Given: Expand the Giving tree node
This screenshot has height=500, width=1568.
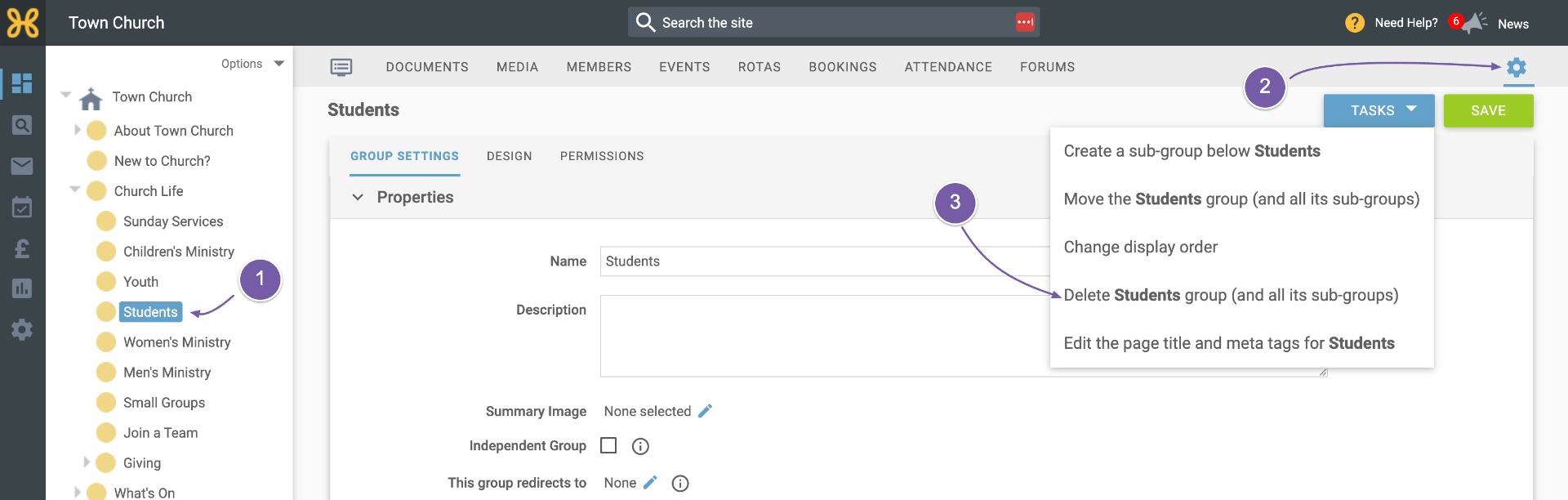Looking at the screenshot, I should click(87, 462).
